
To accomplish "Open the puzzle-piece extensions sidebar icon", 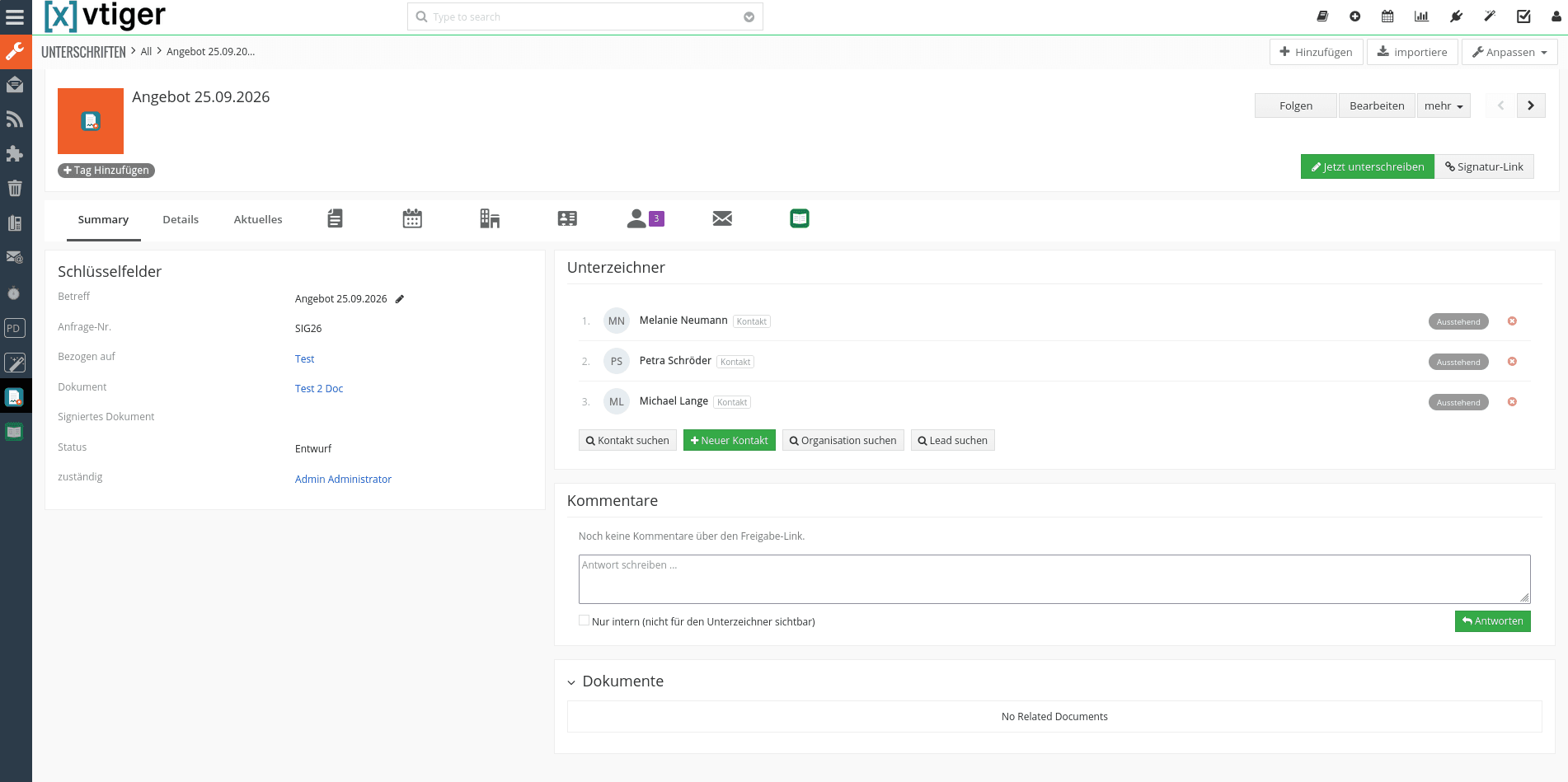I will (x=15, y=154).
